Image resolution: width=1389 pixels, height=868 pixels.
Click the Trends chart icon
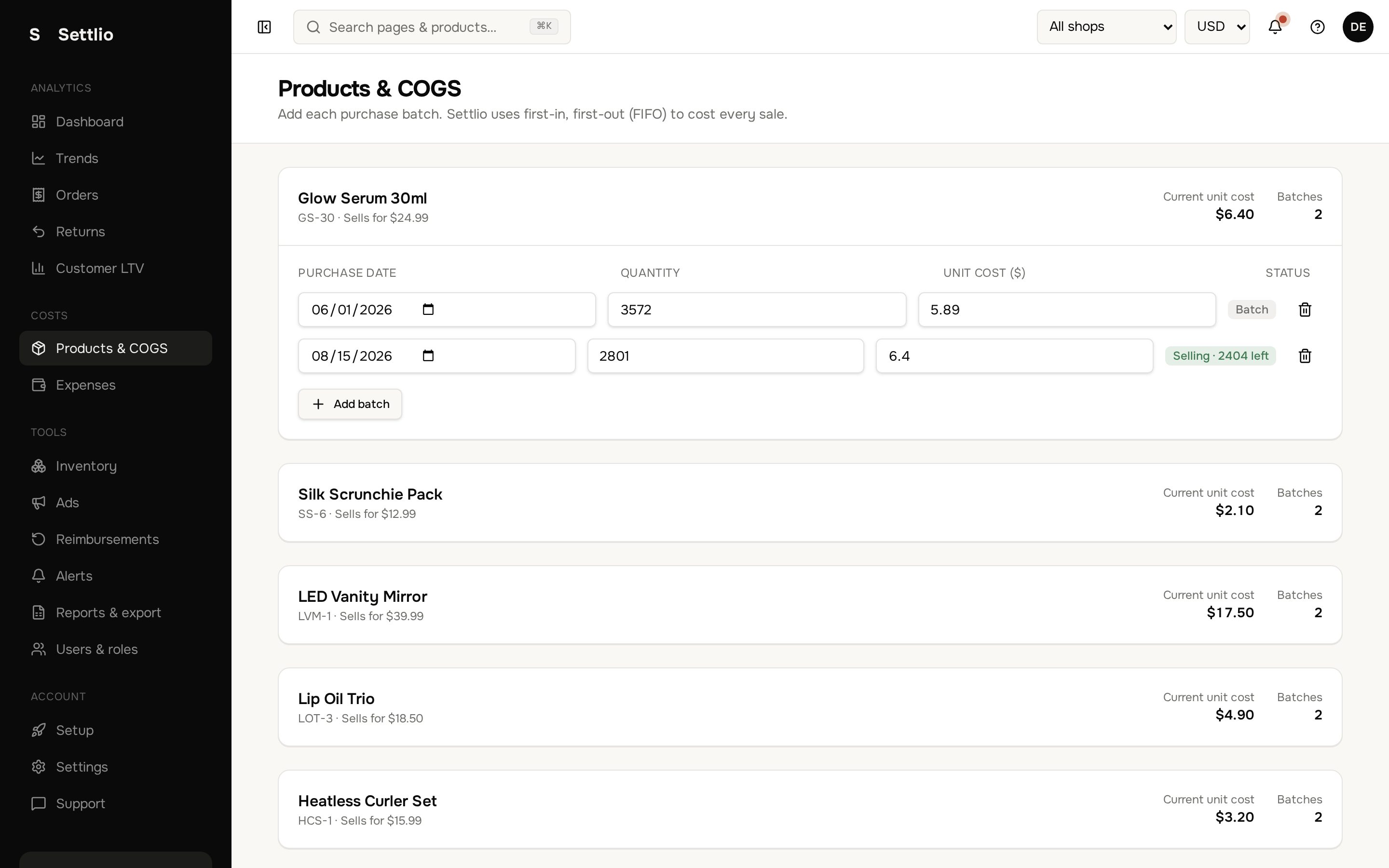click(x=39, y=159)
